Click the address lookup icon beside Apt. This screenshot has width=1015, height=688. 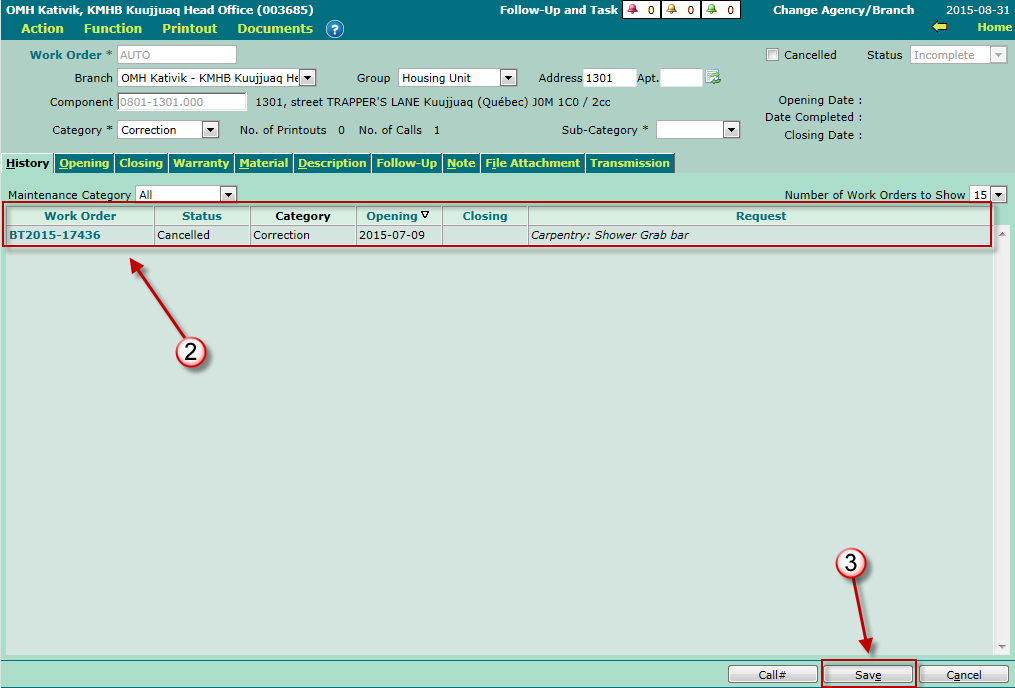tap(714, 77)
